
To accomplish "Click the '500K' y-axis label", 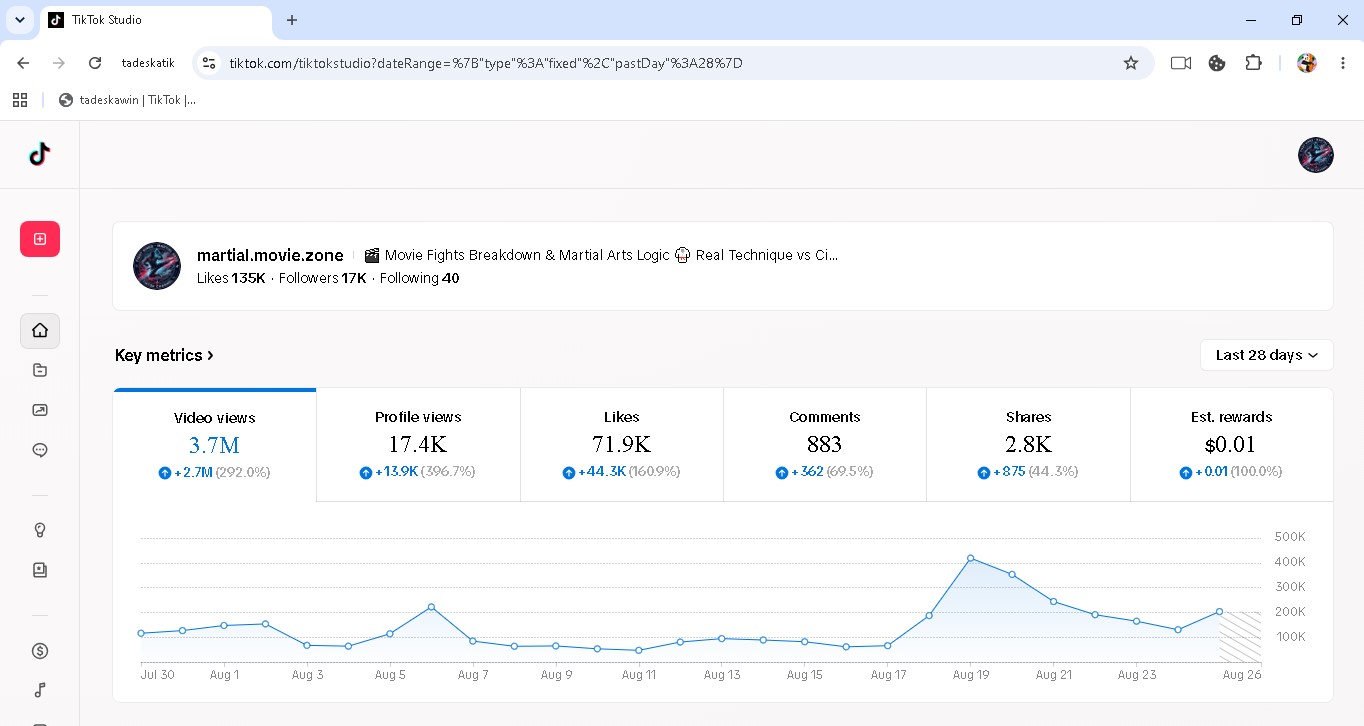I will pos(1290,537).
